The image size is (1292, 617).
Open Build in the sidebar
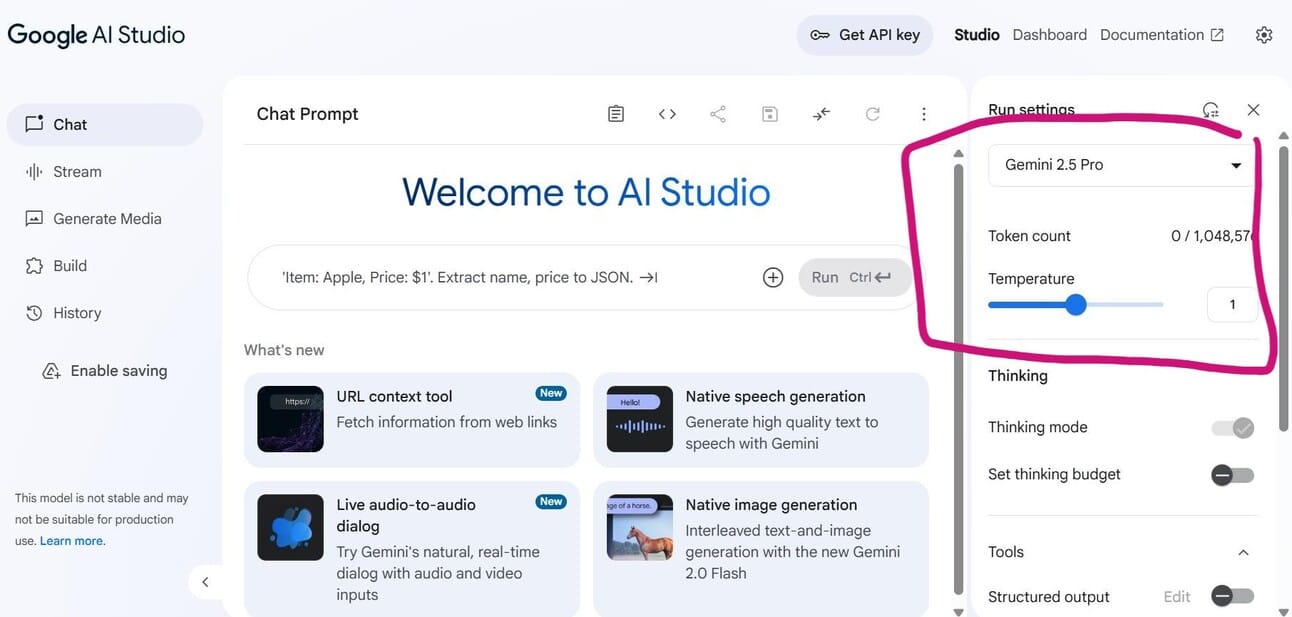[x=105, y=266]
